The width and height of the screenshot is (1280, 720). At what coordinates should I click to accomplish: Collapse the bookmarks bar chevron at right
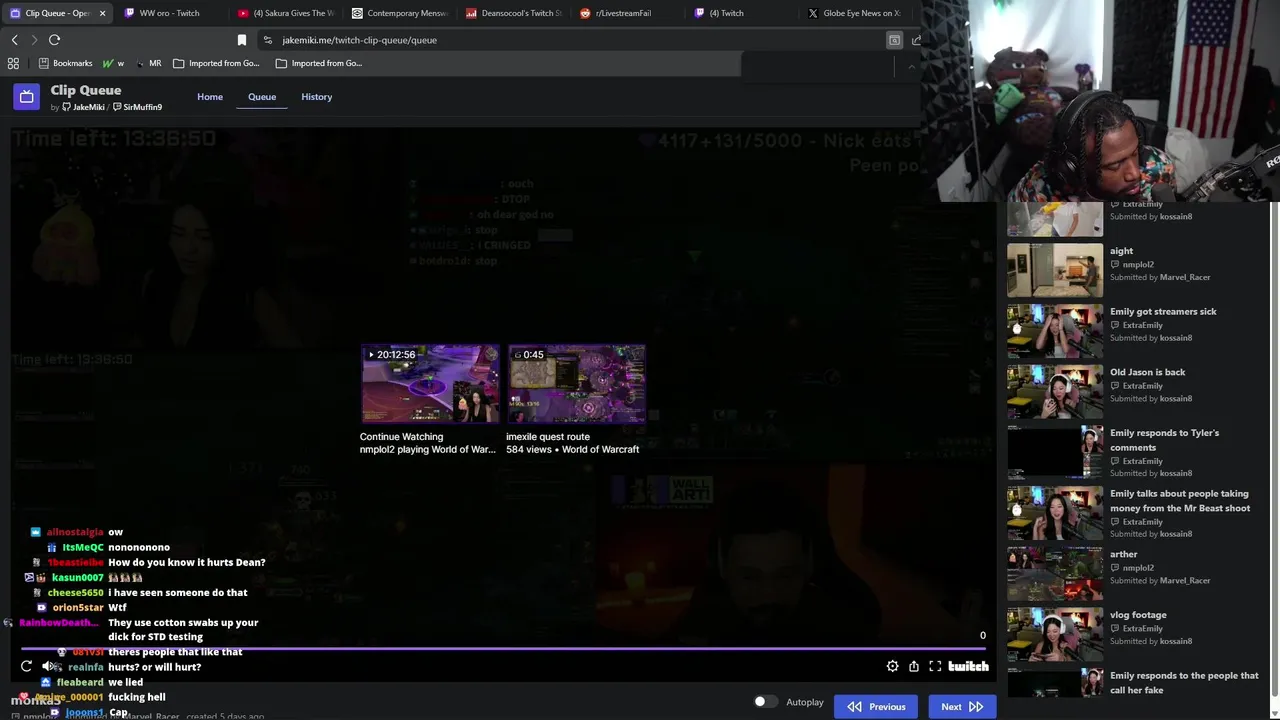point(911,66)
